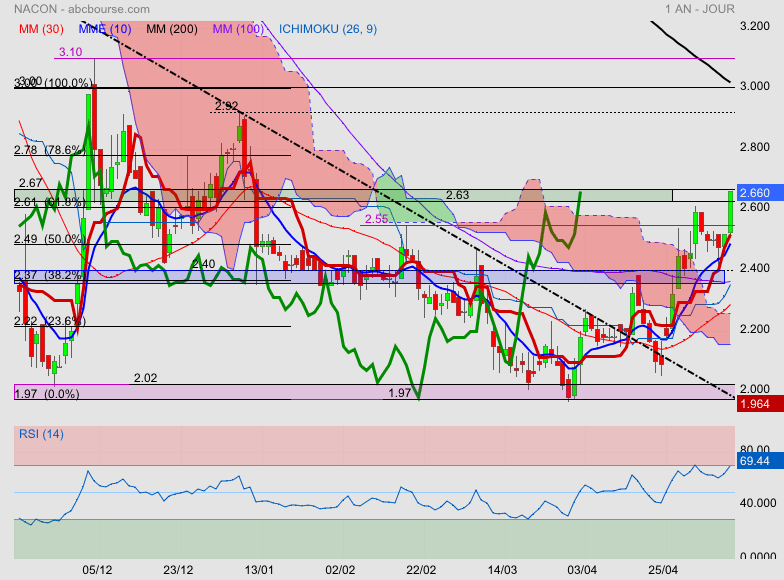The width and height of the screenshot is (784, 580).
Task: Click the 2.22 (23.6%) Fibonacci label
Action: coord(48,320)
